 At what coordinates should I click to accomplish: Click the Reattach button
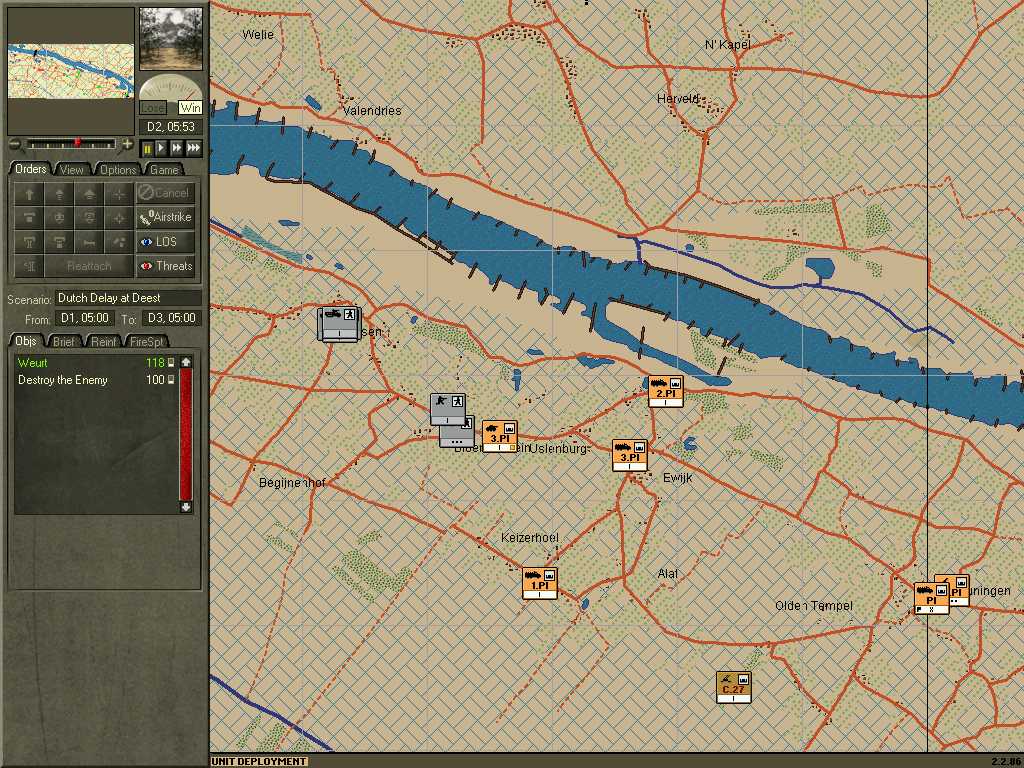click(89, 266)
